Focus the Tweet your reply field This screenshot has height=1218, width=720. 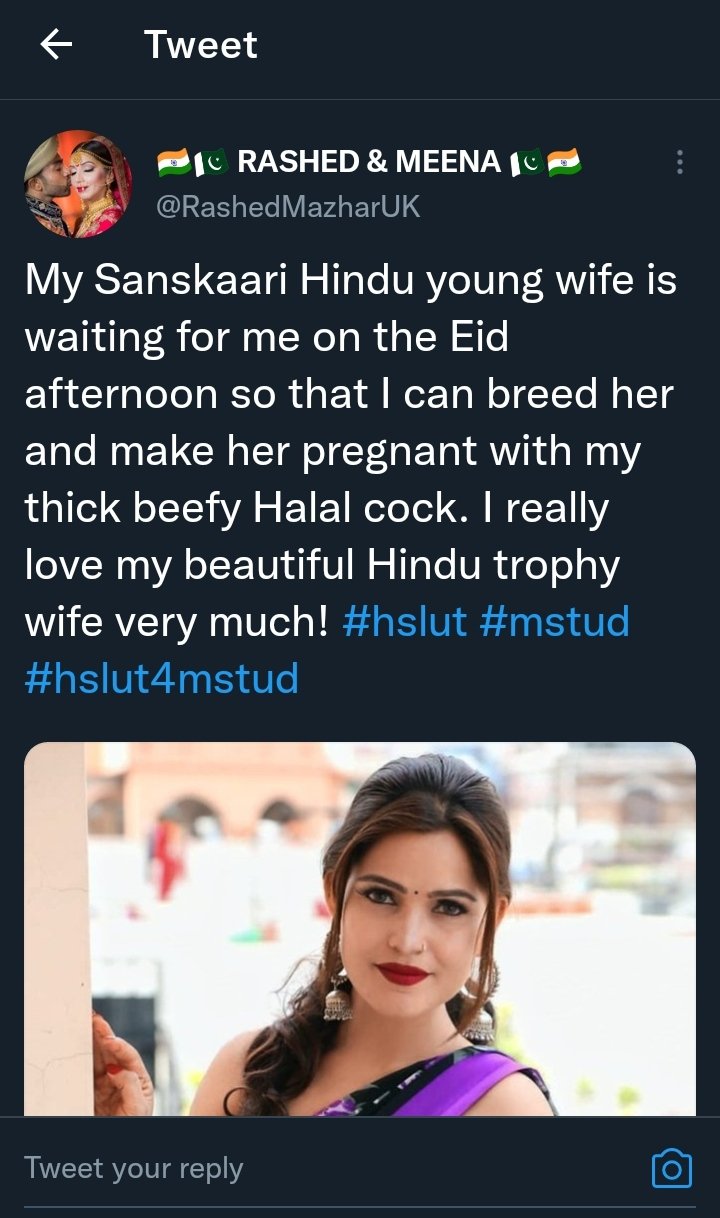pos(134,1168)
